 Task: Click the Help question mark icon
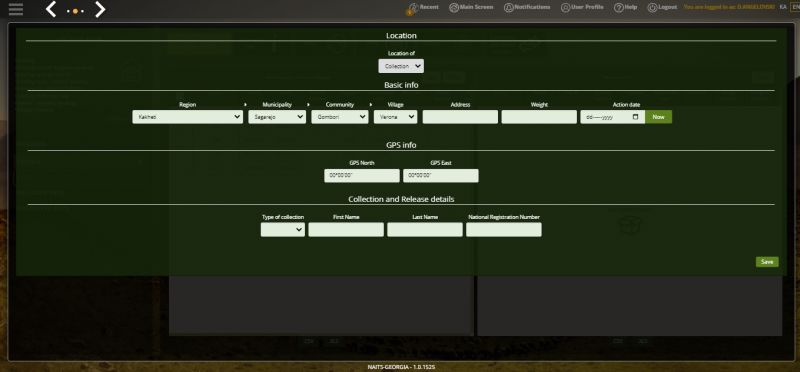click(x=618, y=8)
